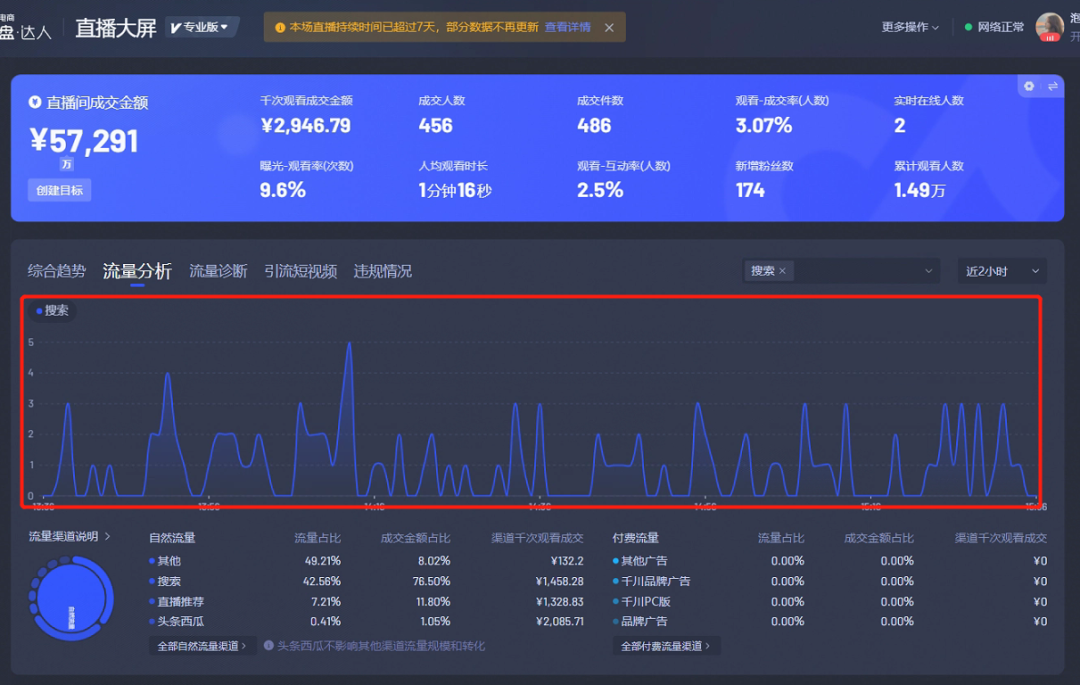The height and width of the screenshot is (685, 1080).
Task: Expand the 更多操作 menu
Action: (910, 27)
